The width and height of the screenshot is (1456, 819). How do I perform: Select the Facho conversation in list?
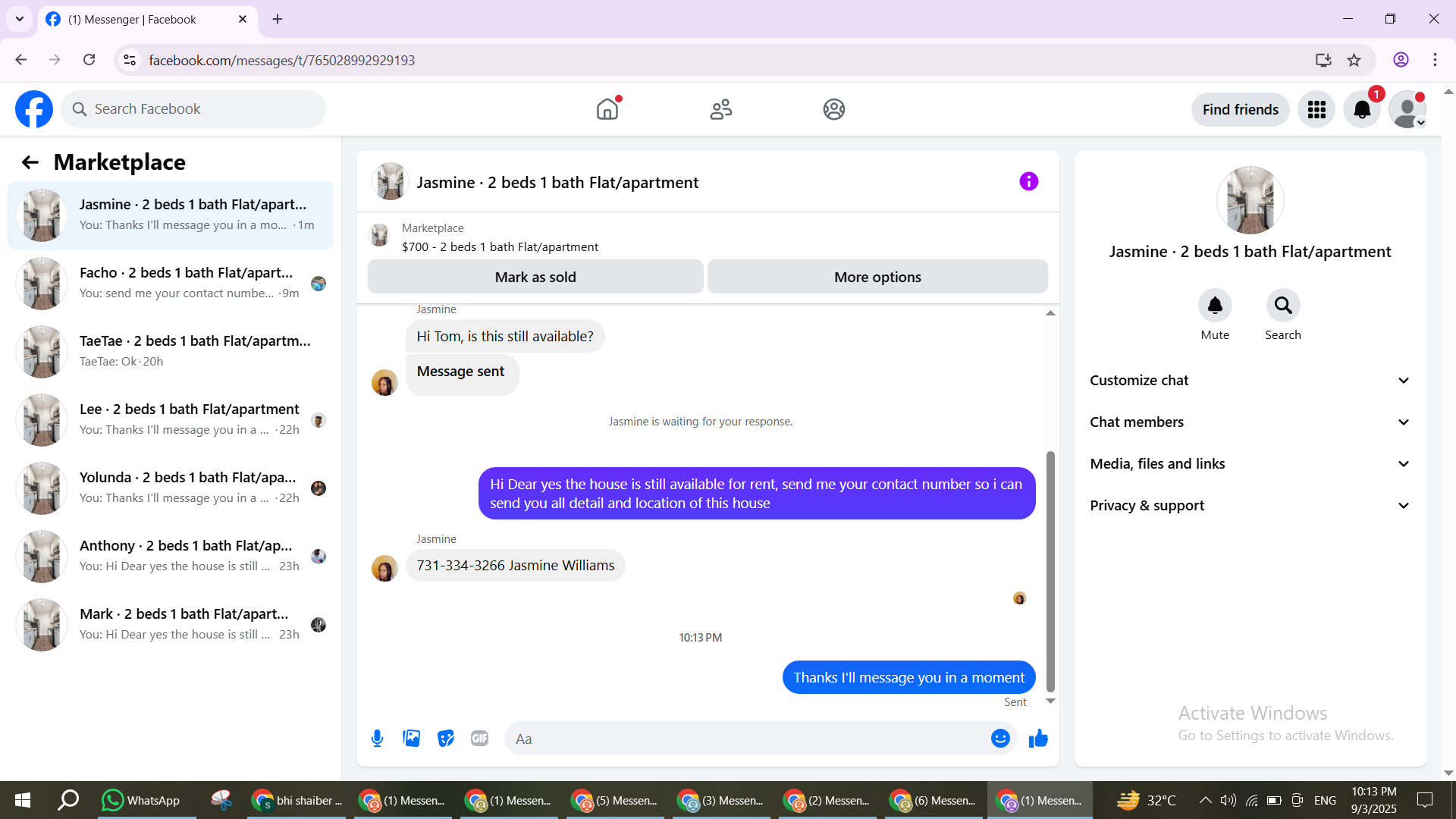click(171, 284)
